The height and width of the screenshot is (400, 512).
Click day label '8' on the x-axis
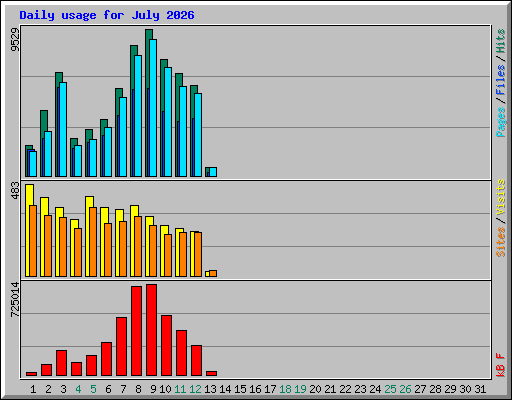138,389
